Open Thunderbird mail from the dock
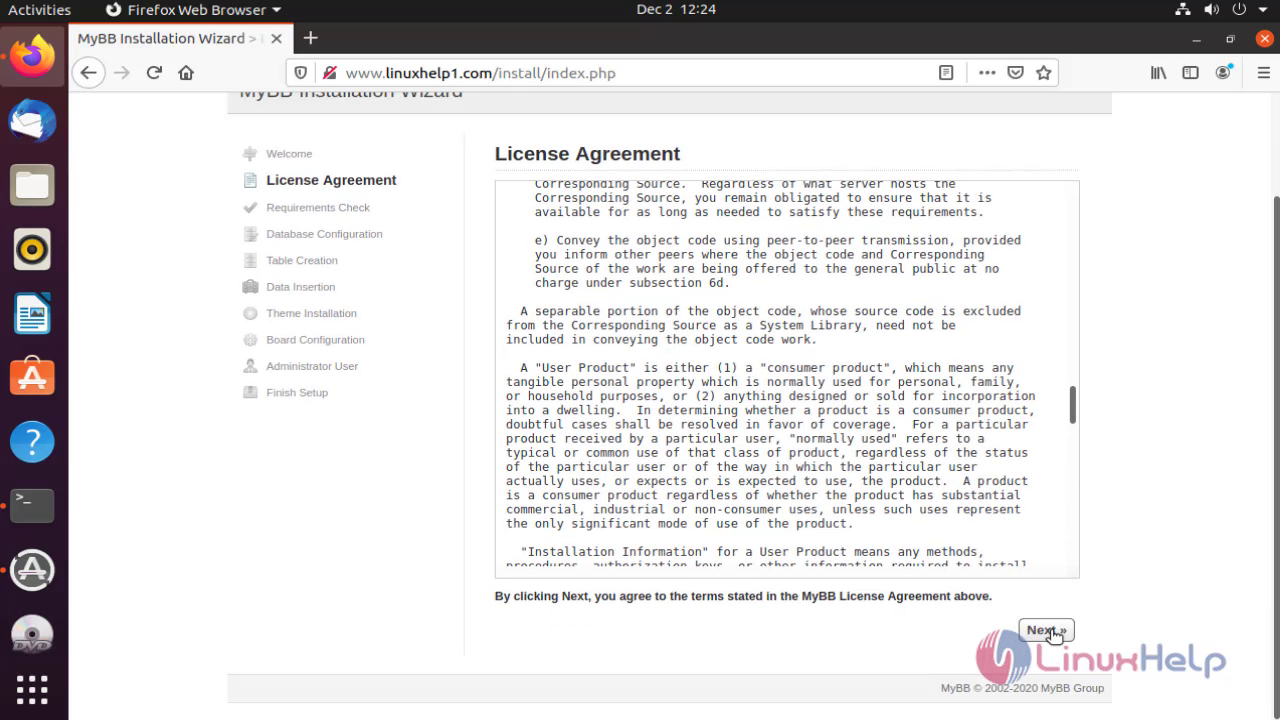 click(x=32, y=120)
